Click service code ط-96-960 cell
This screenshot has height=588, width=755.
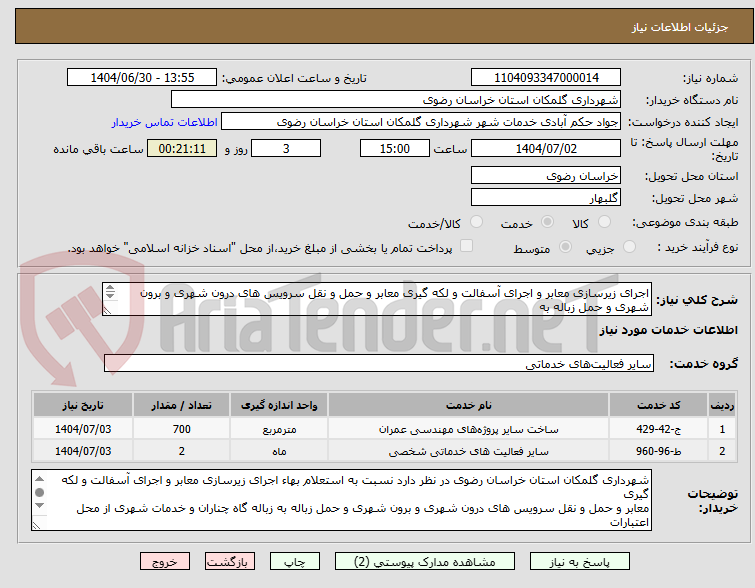coord(658,451)
